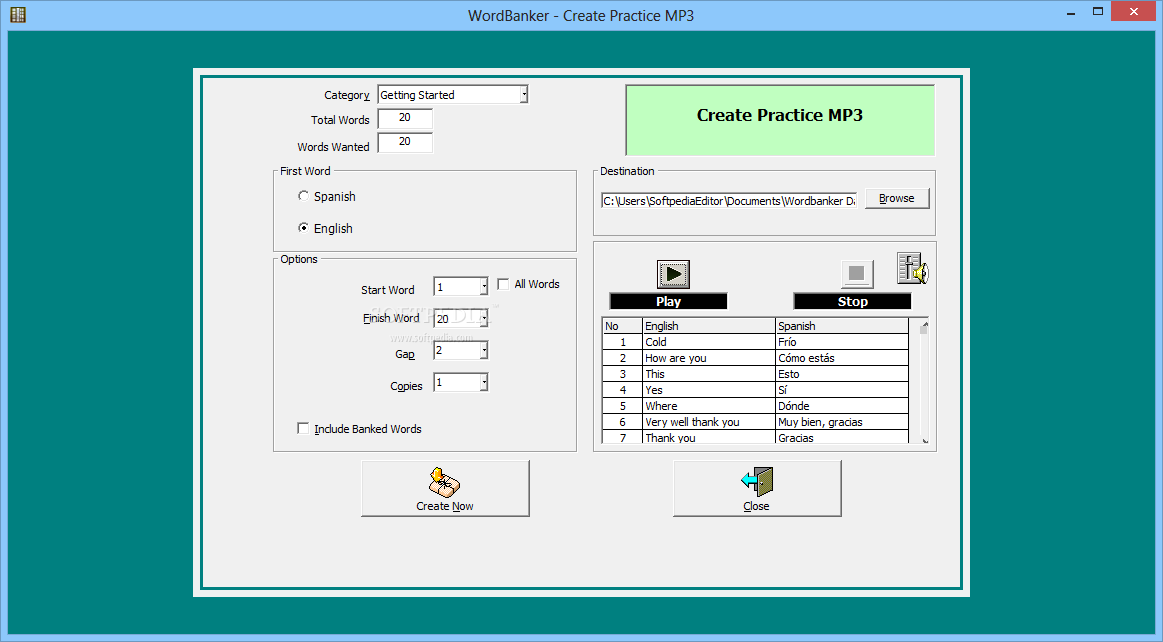Click the No column header
The width and height of the screenshot is (1163, 642).
click(622, 325)
